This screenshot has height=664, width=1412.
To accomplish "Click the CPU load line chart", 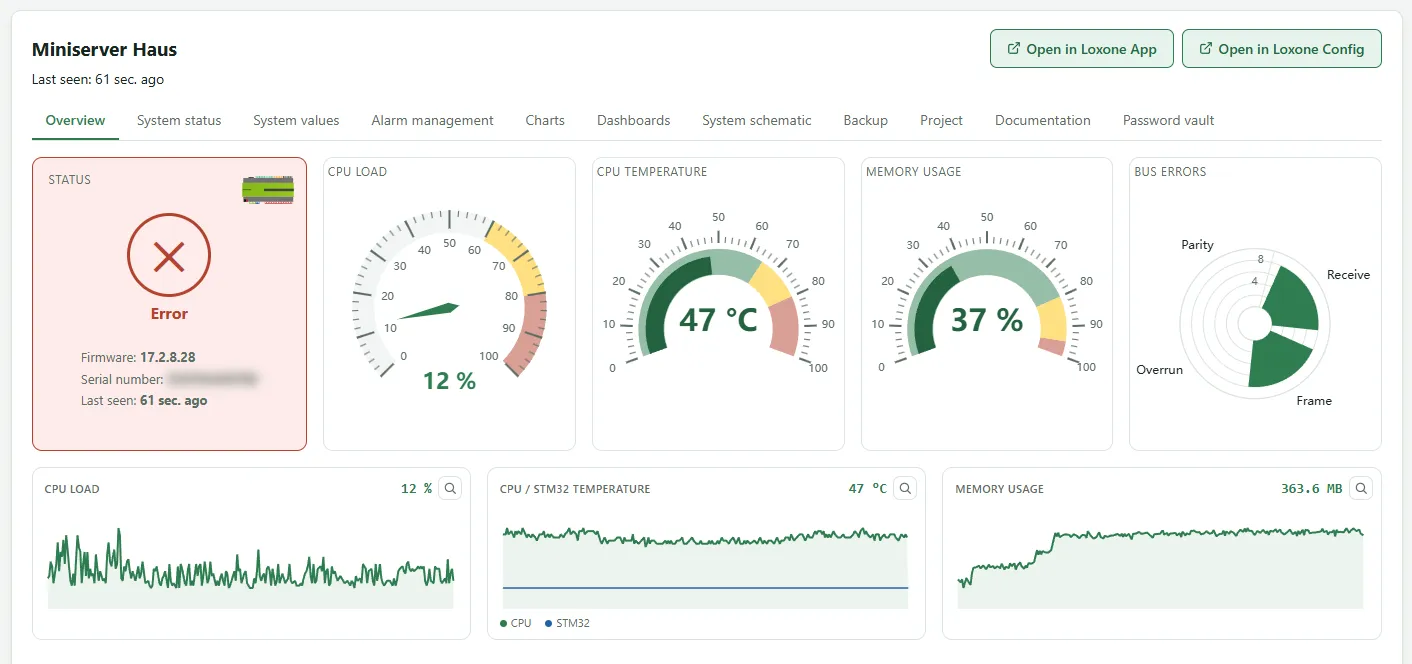I will (x=251, y=567).
